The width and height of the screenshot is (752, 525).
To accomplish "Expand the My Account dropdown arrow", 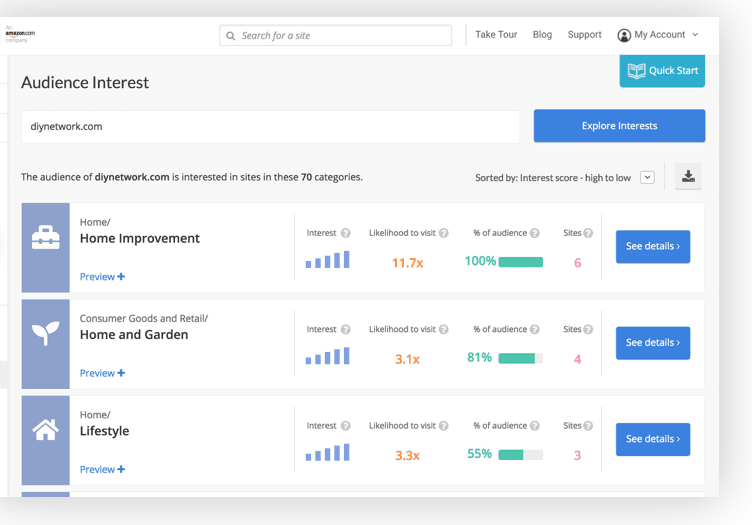I will pyautogui.click(x=695, y=35).
